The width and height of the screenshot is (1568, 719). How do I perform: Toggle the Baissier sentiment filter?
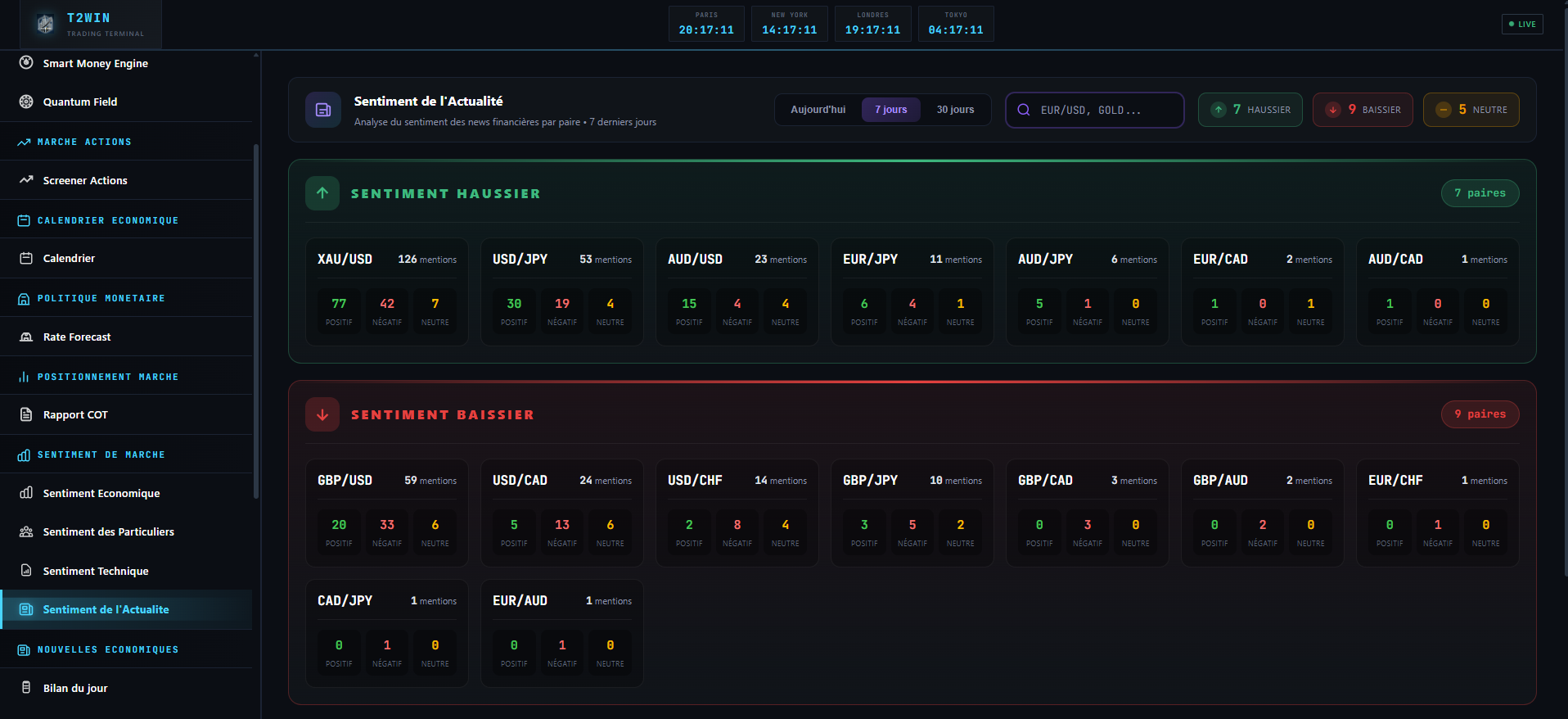click(1363, 110)
